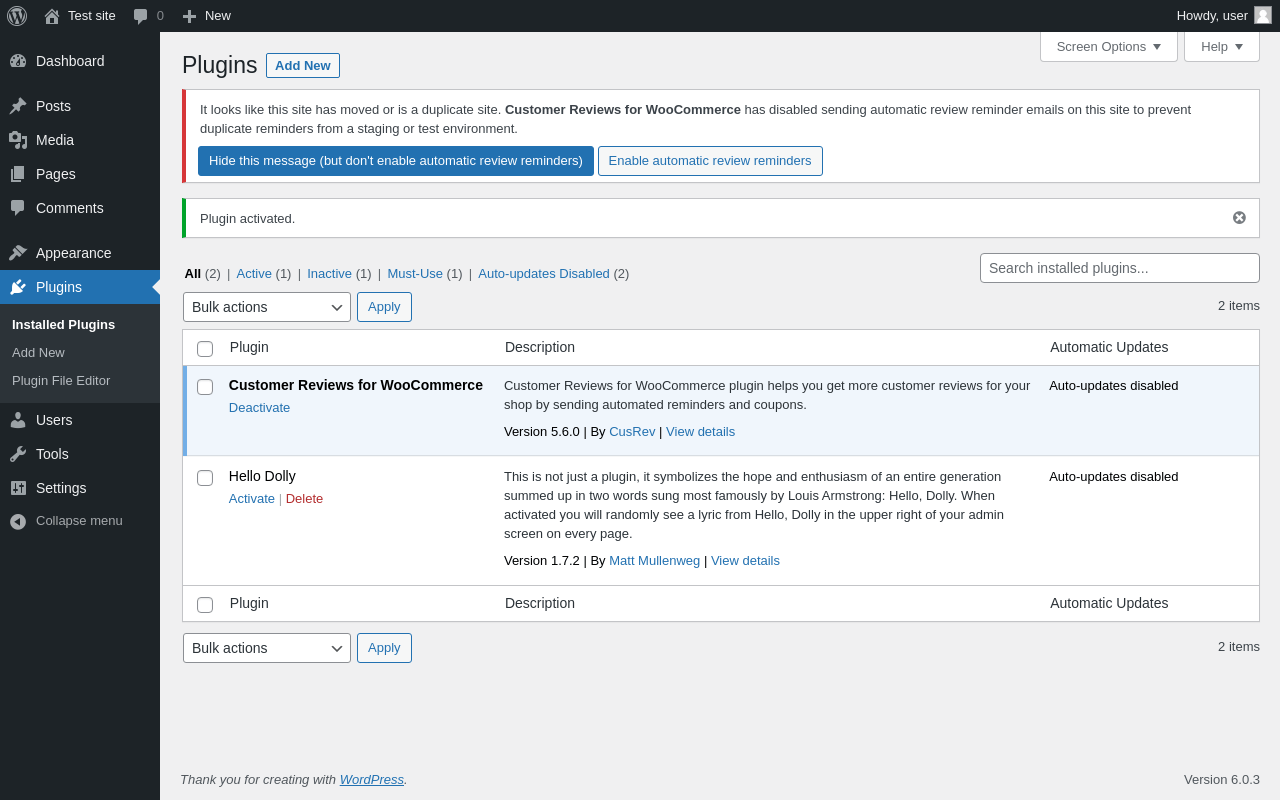Viewport: 1280px width, 800px height.
Task: Open Users menu item
Action: coord(80,420)
